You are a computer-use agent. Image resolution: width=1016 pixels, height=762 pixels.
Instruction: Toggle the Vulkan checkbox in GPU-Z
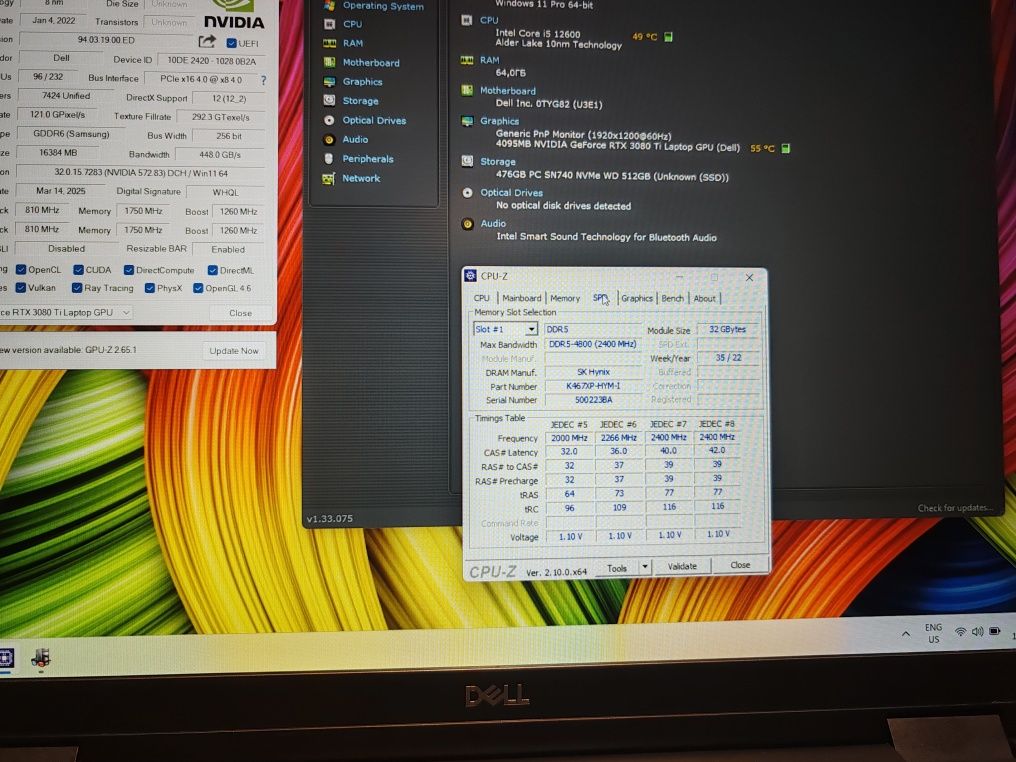[21, 288]
